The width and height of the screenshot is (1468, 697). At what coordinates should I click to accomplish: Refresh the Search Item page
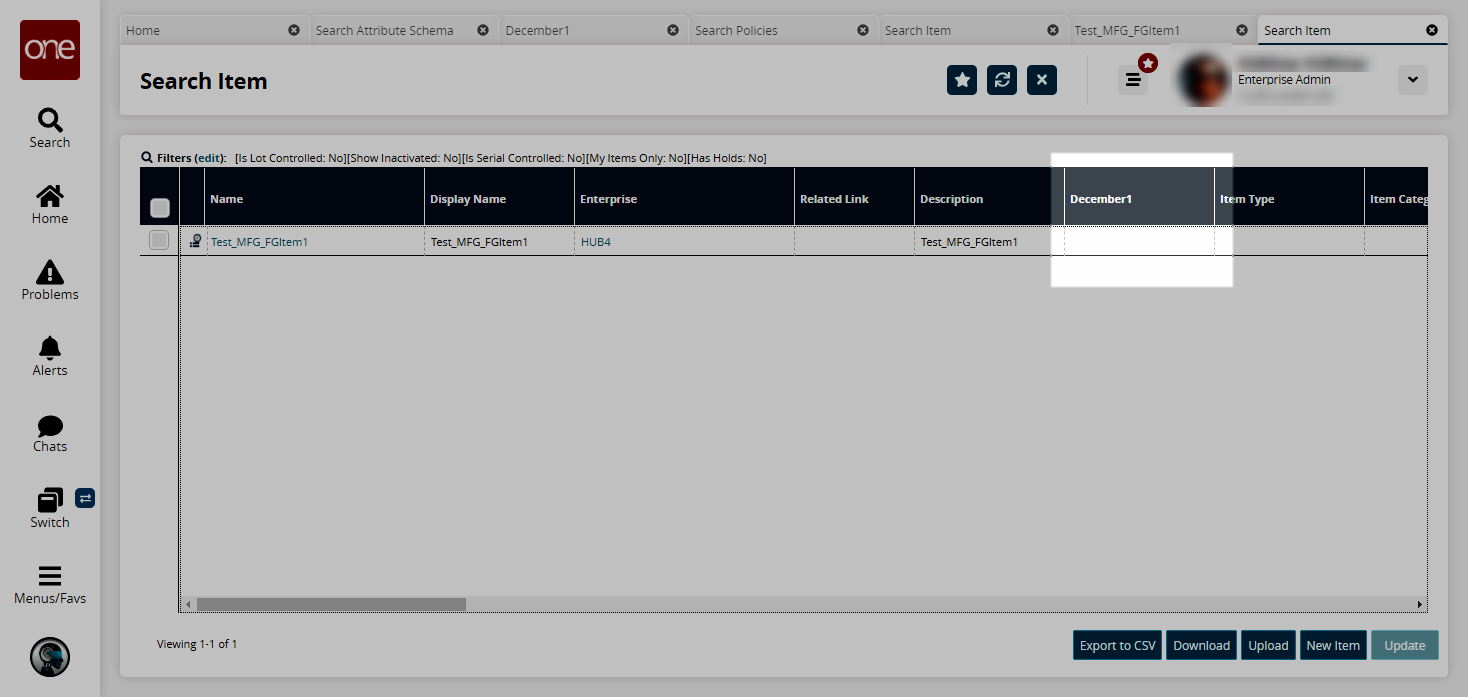coord(1002,80)
